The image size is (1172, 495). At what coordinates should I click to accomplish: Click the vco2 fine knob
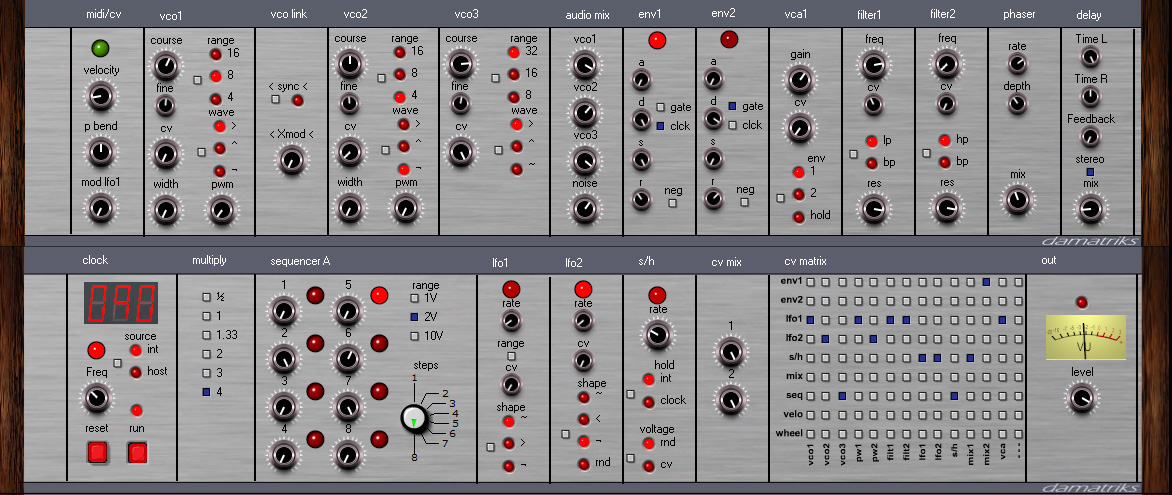click(x=349, y=105)
